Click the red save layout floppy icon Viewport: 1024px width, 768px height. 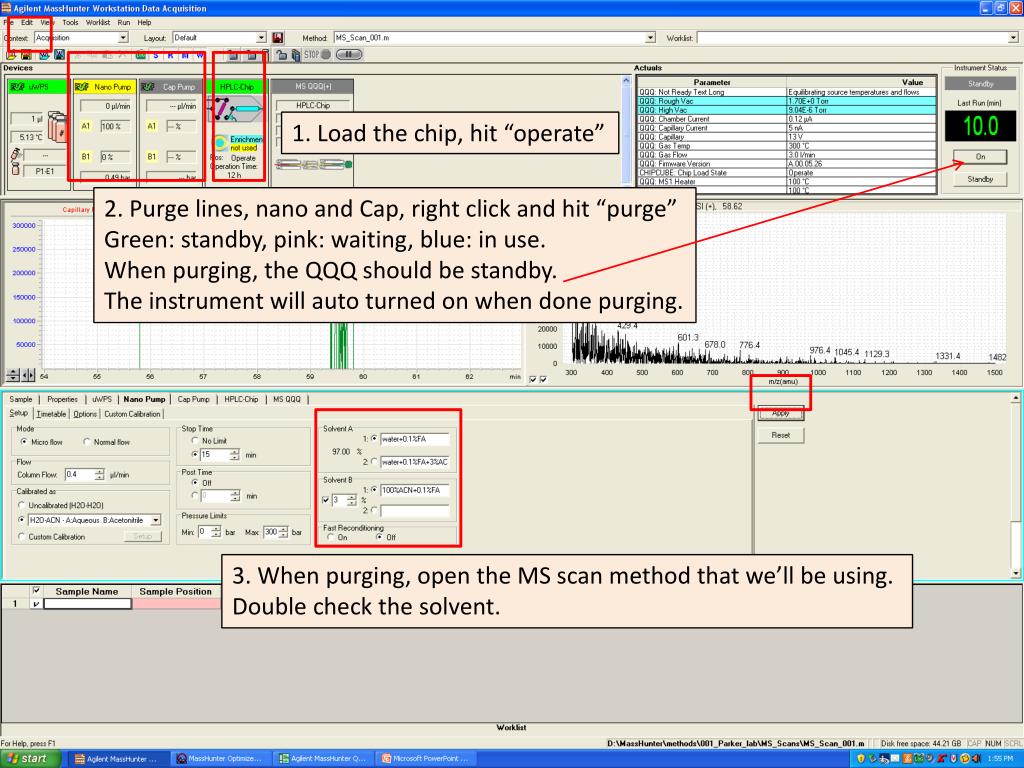coord(278,38)
